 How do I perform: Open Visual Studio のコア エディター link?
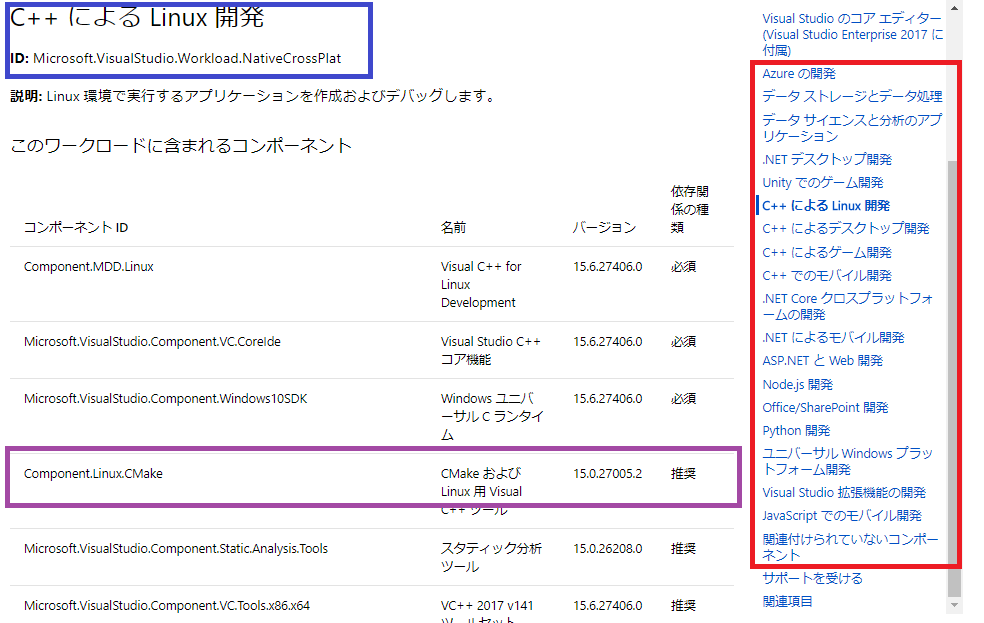pos(852,35)
